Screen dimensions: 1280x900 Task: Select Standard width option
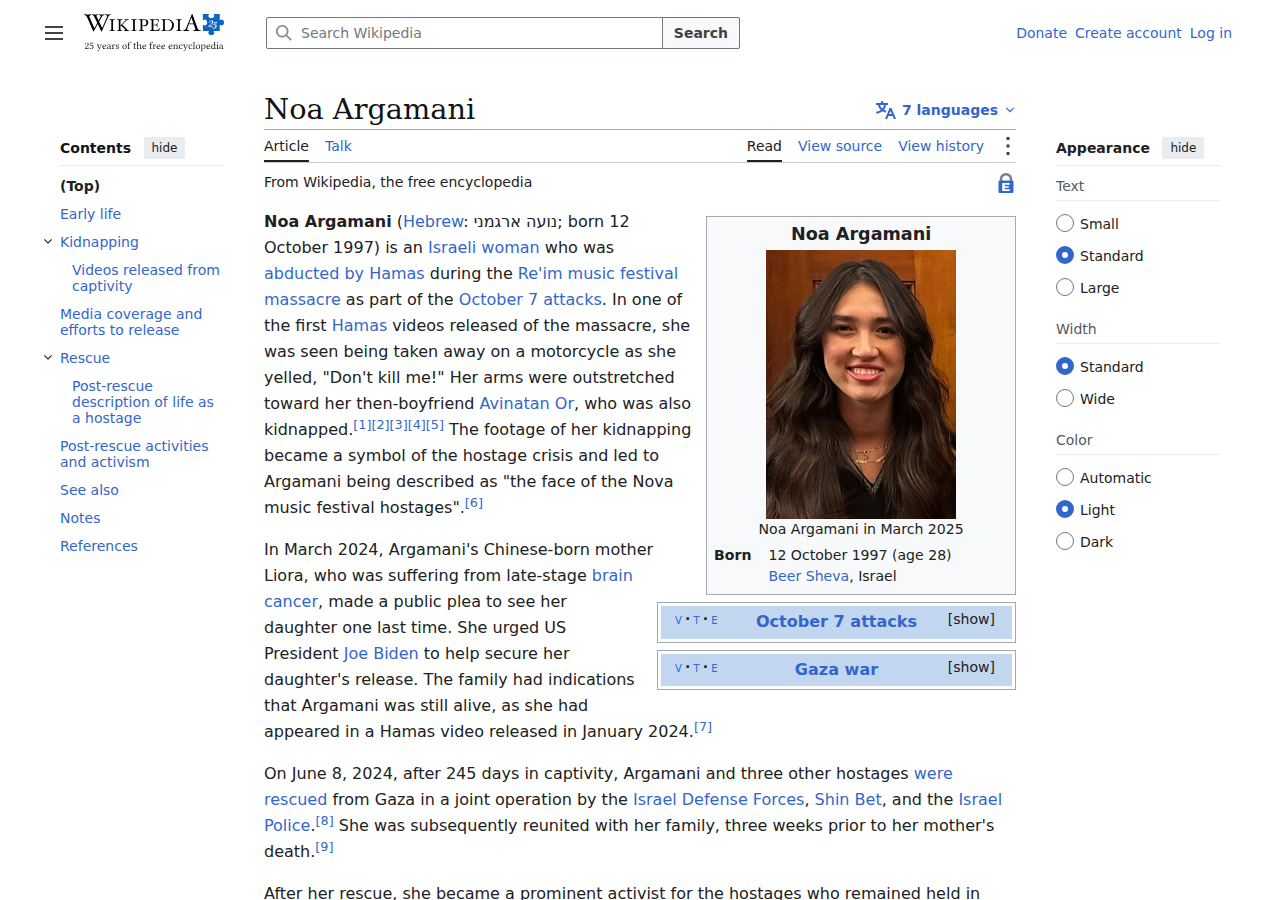pyautogui.click(x=1065, y=367)
